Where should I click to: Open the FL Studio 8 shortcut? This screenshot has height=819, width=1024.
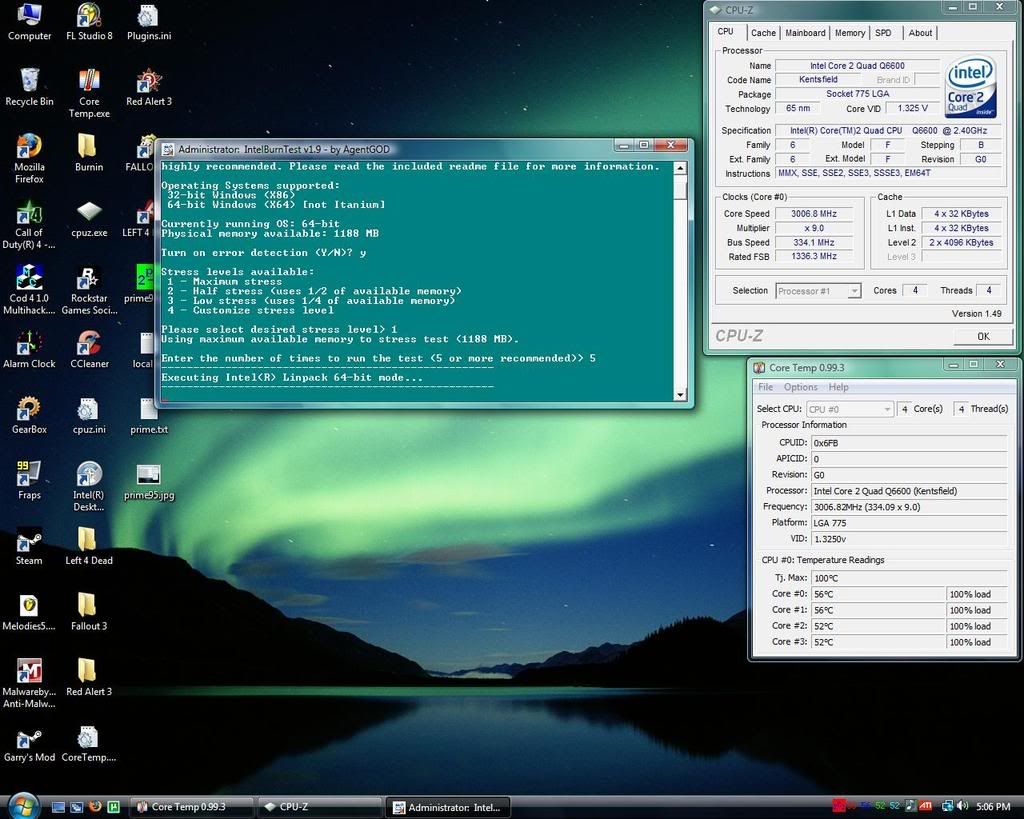tap(89, 22)
